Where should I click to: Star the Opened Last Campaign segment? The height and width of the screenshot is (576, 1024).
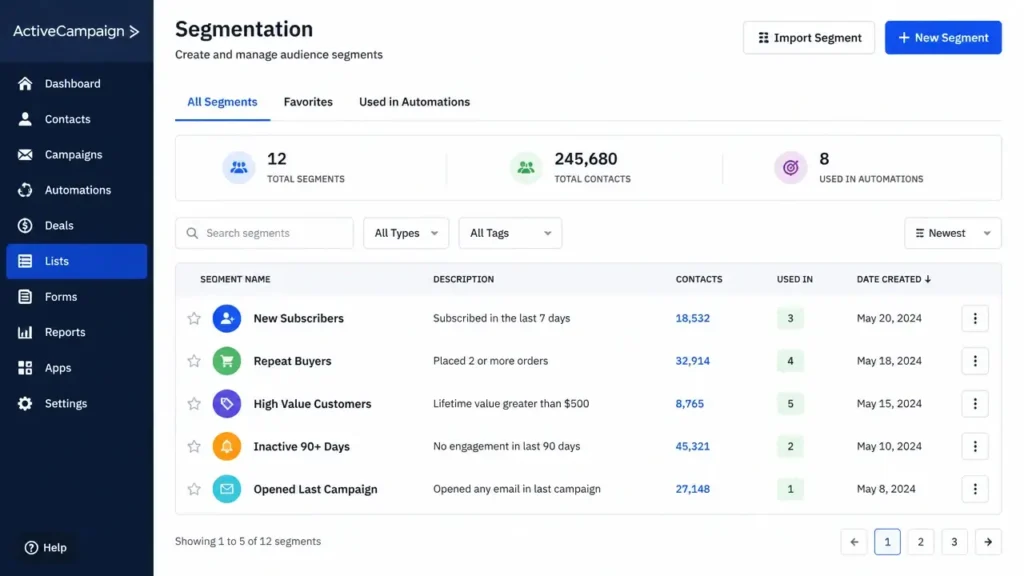194,488
